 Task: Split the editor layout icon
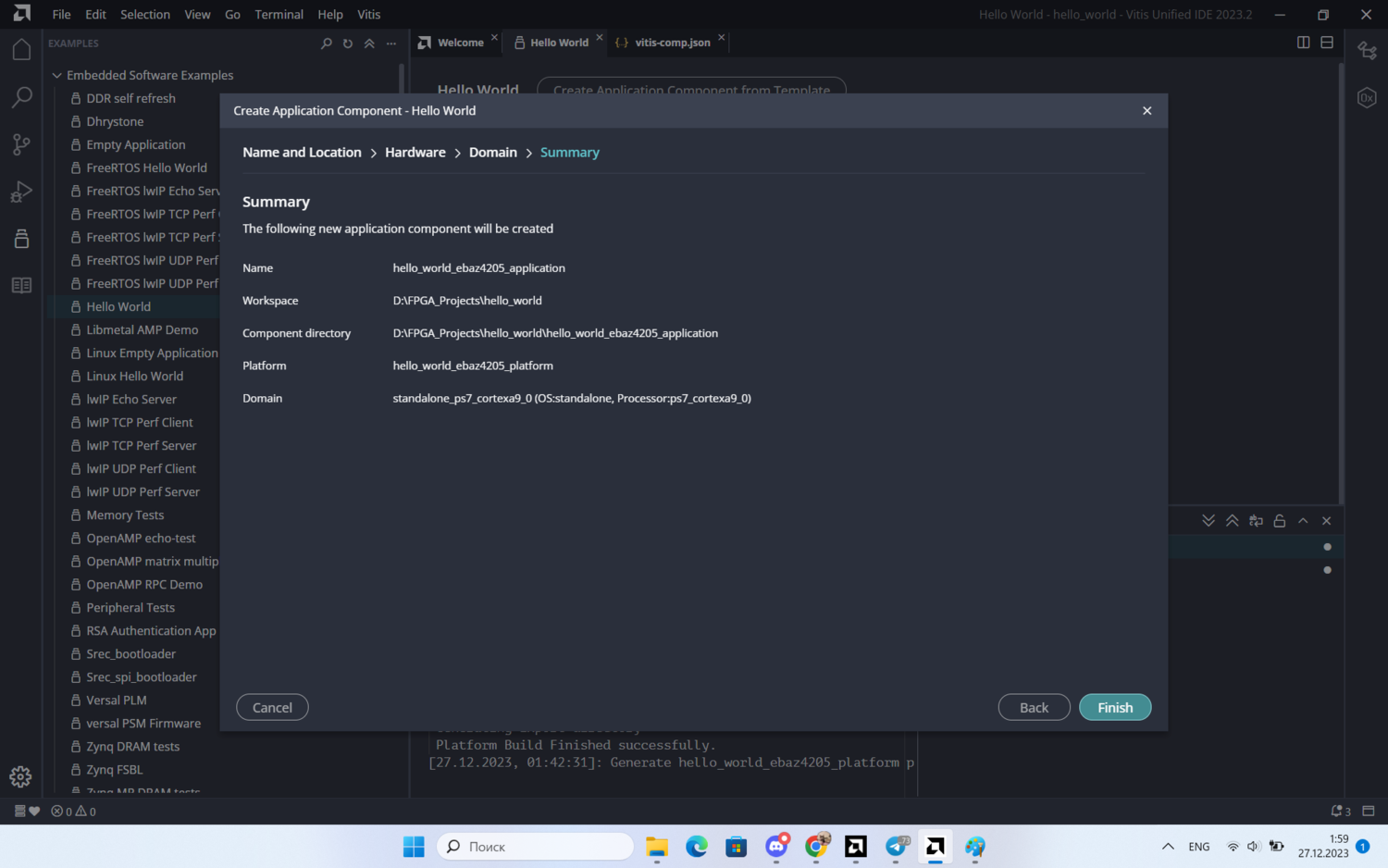(x=1303, y=43)
